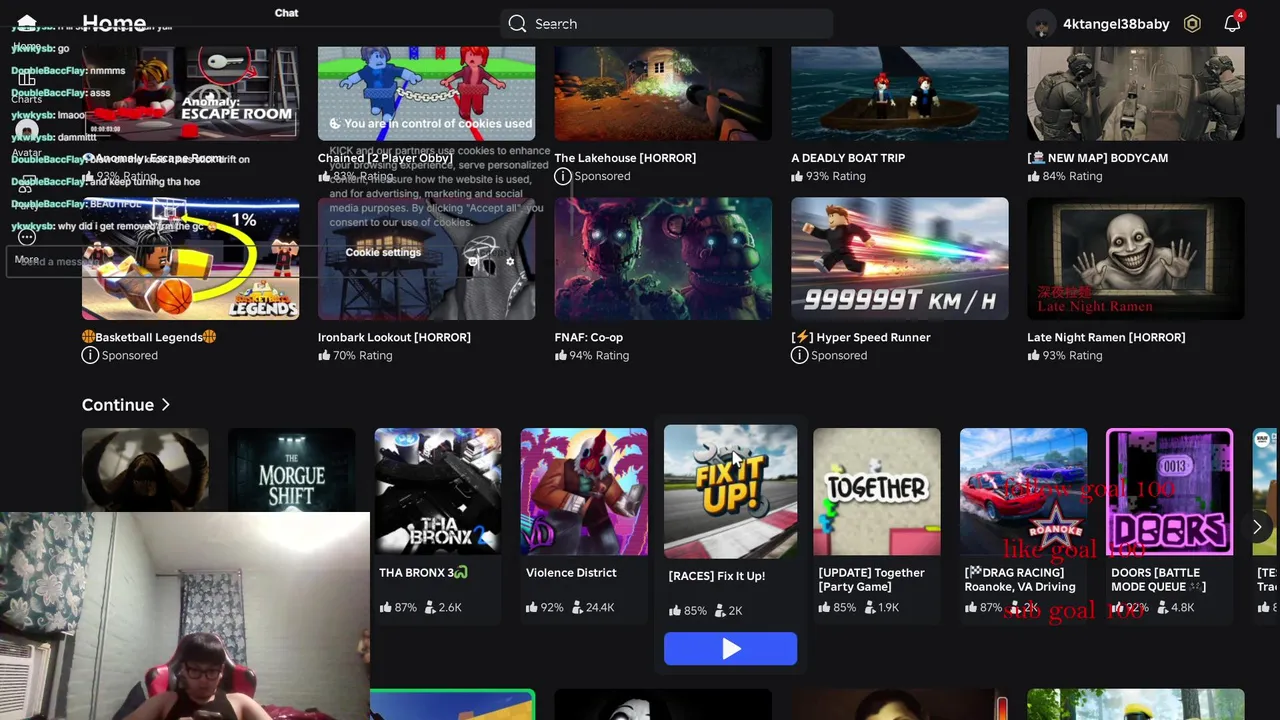The image size is (1280, 720).
Task: Open the FNAF: Co-op thumbnail
Action: click(x=663, y=258)
